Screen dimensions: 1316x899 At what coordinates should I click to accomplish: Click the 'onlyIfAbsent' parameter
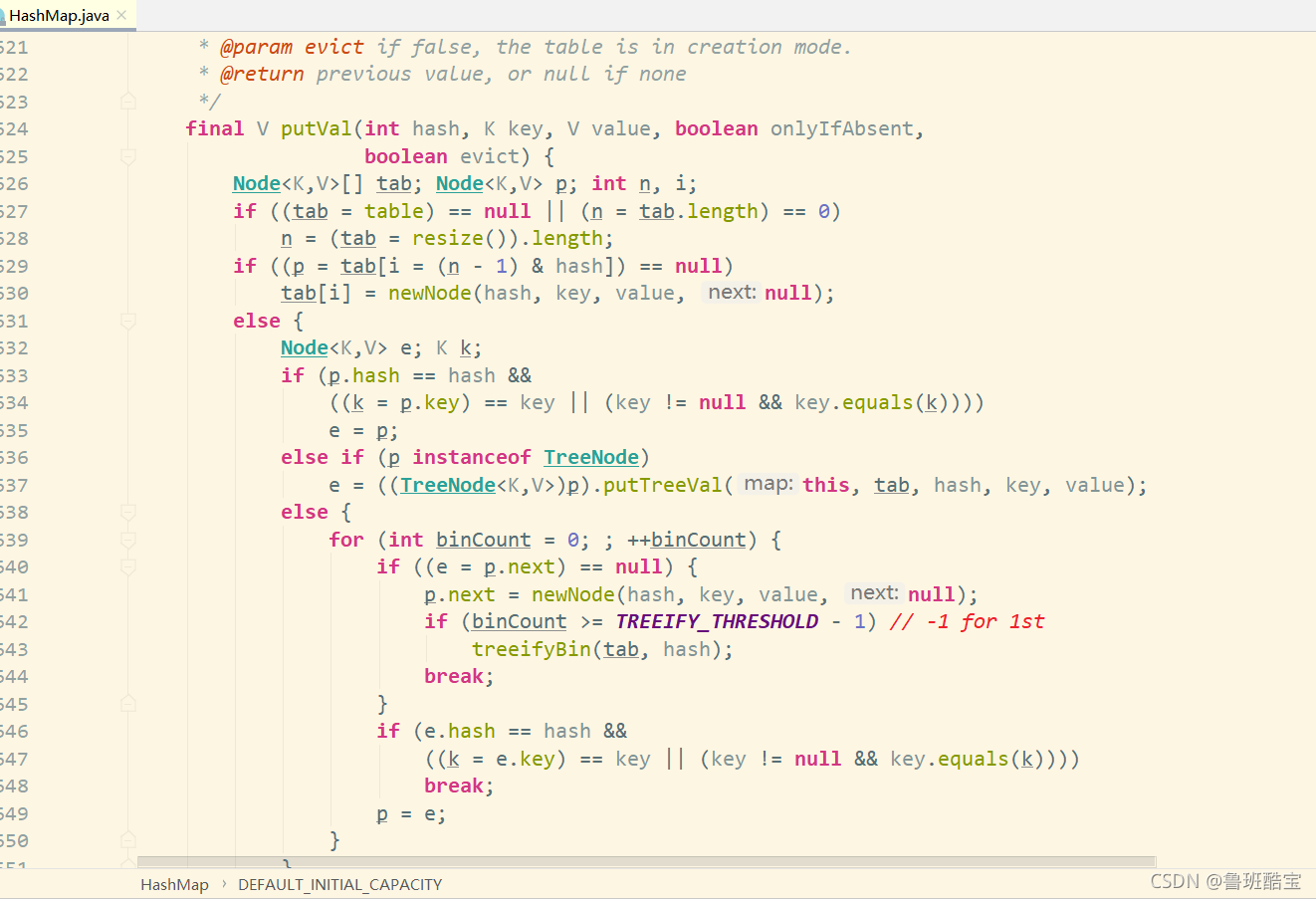[841, 128]
